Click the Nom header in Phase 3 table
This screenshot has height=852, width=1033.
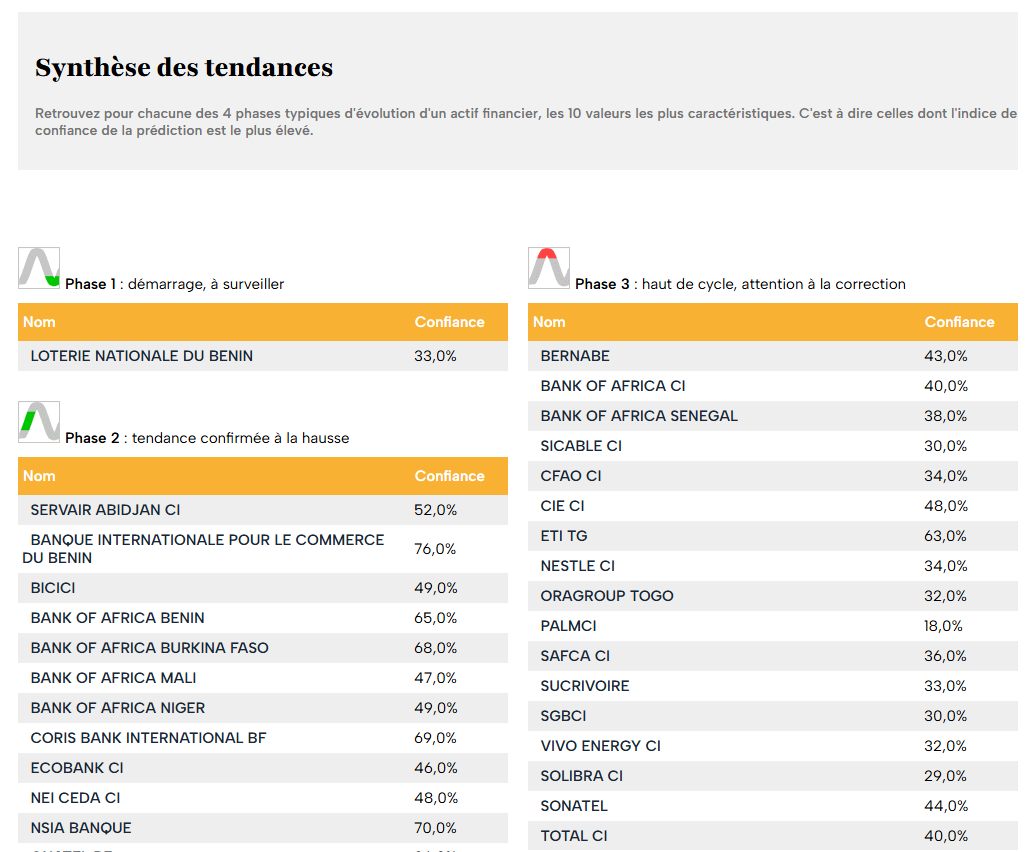(x=549, y=322)
